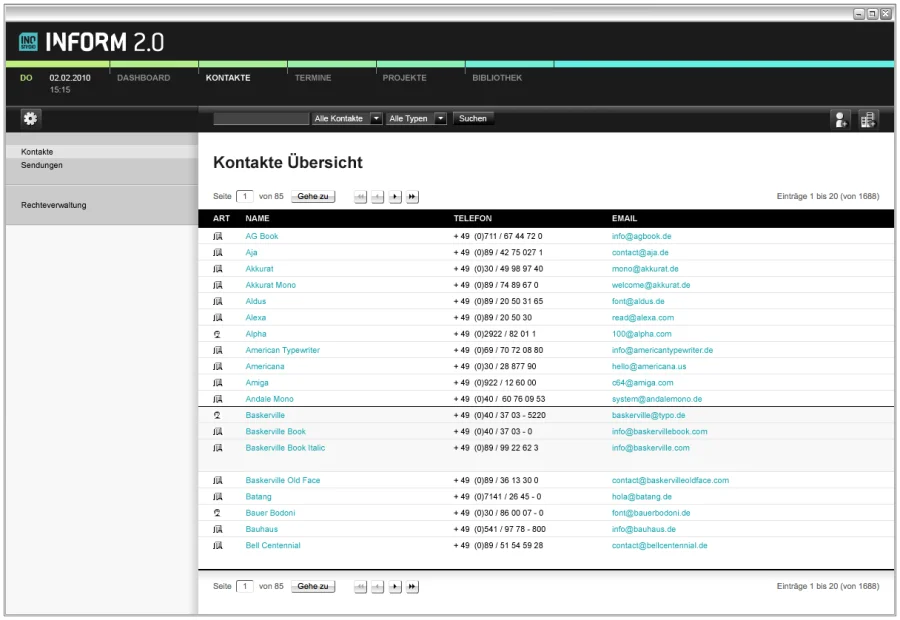Click the company icon beside AG Book
The width and height of the screenshot is (900, 620).
pyautogui.click(x=218, y=237)
